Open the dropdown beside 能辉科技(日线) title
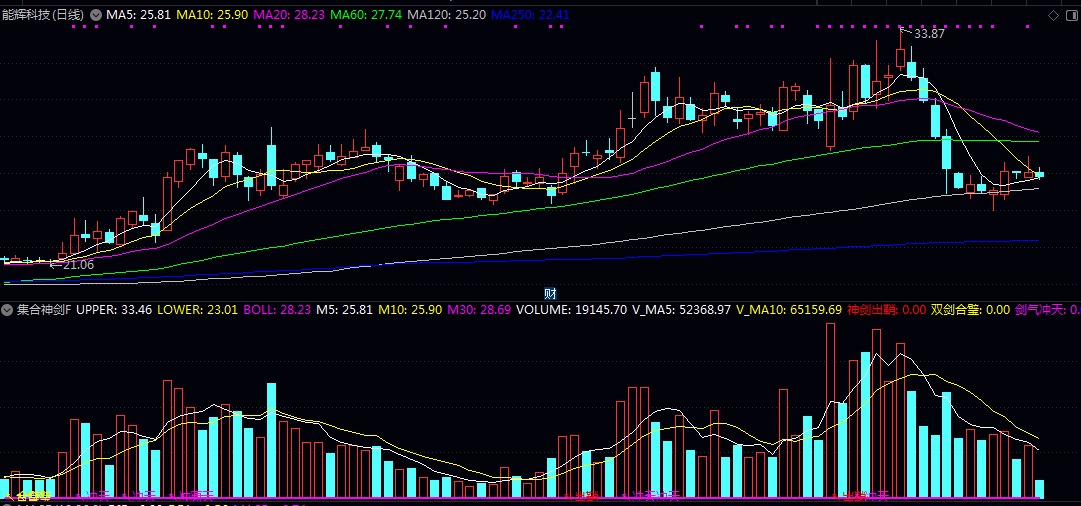Image resolution: width=1081 pixels, height=506 pixels. (96, 14)
